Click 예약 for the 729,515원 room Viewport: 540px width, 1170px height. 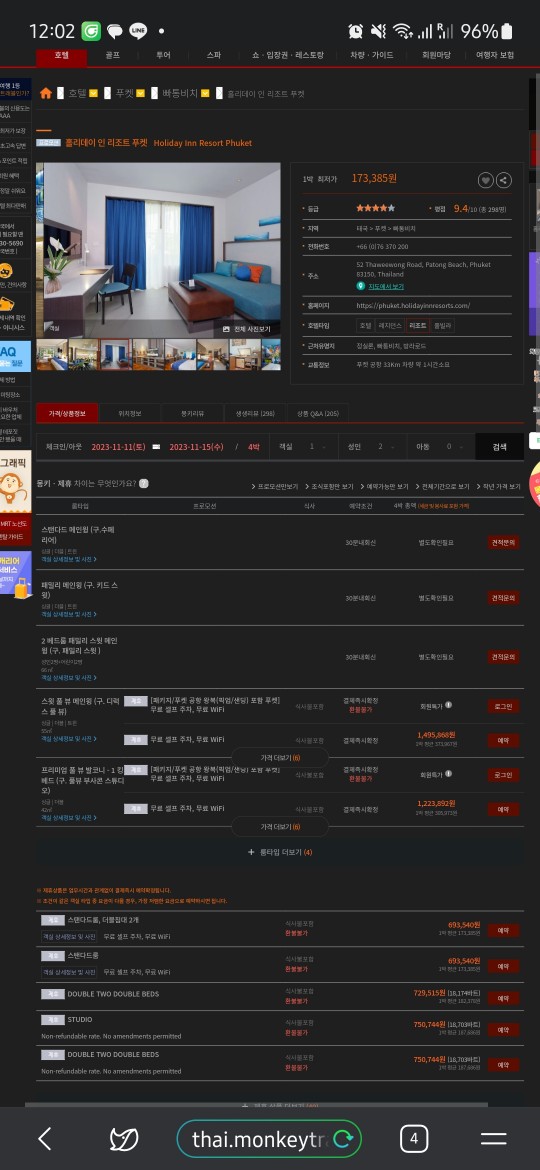point(503,998)
